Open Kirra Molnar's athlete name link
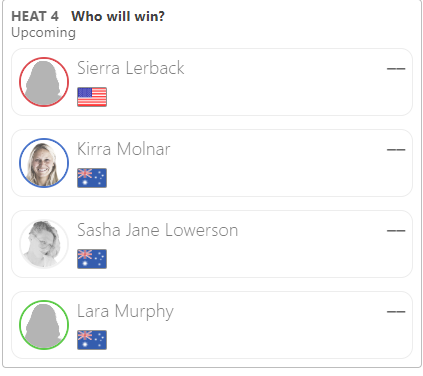Viewport: 423px width, 376px height. (x=124, y=149)
